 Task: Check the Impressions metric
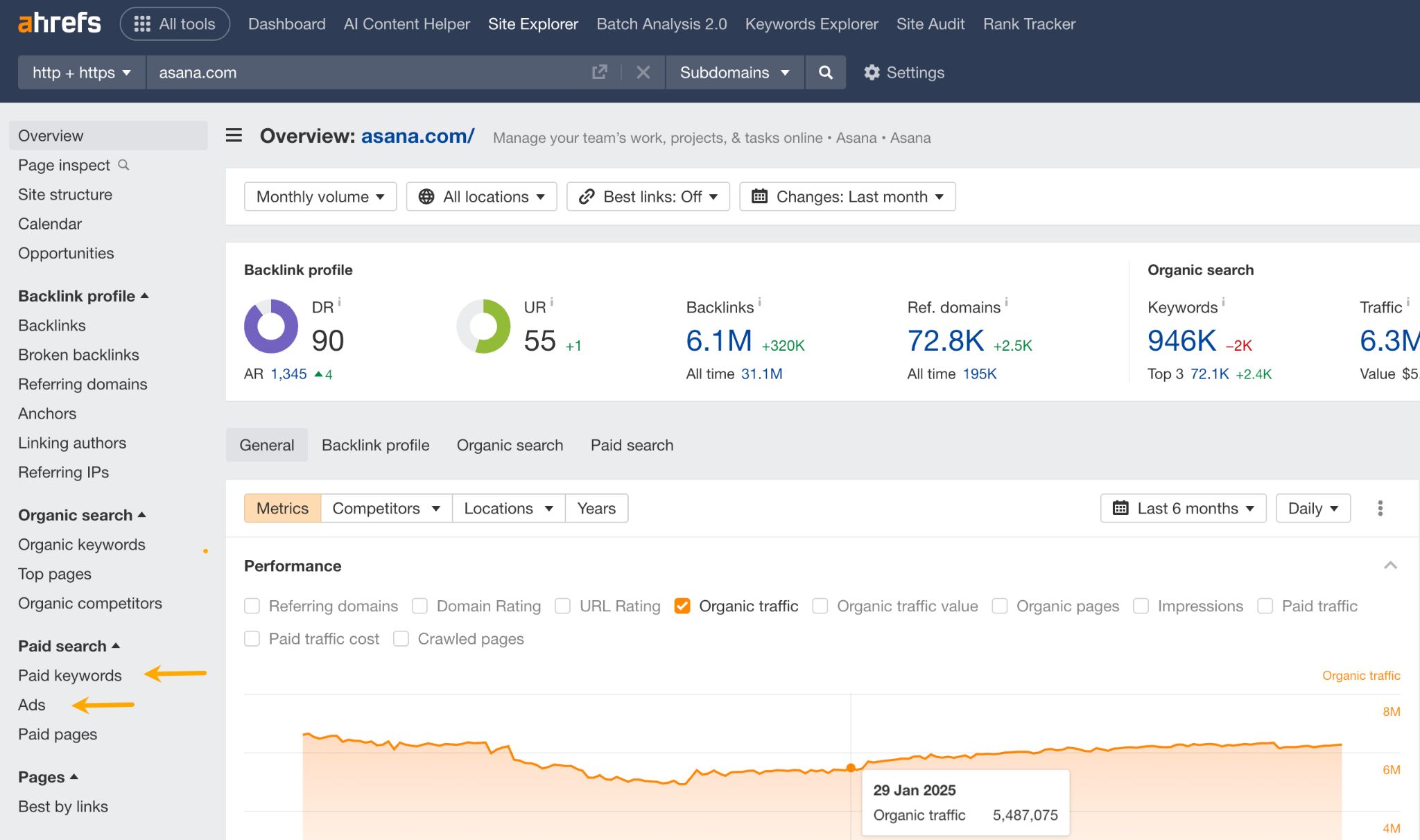(x=1141, y=606)
